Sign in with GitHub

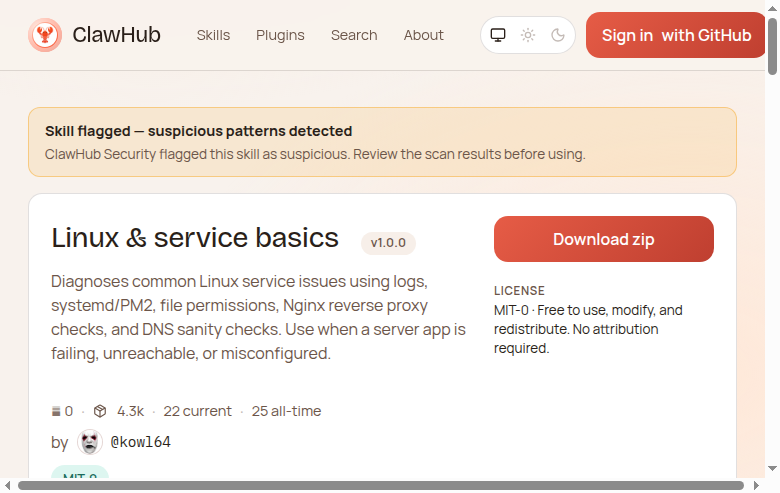(676, 36)
